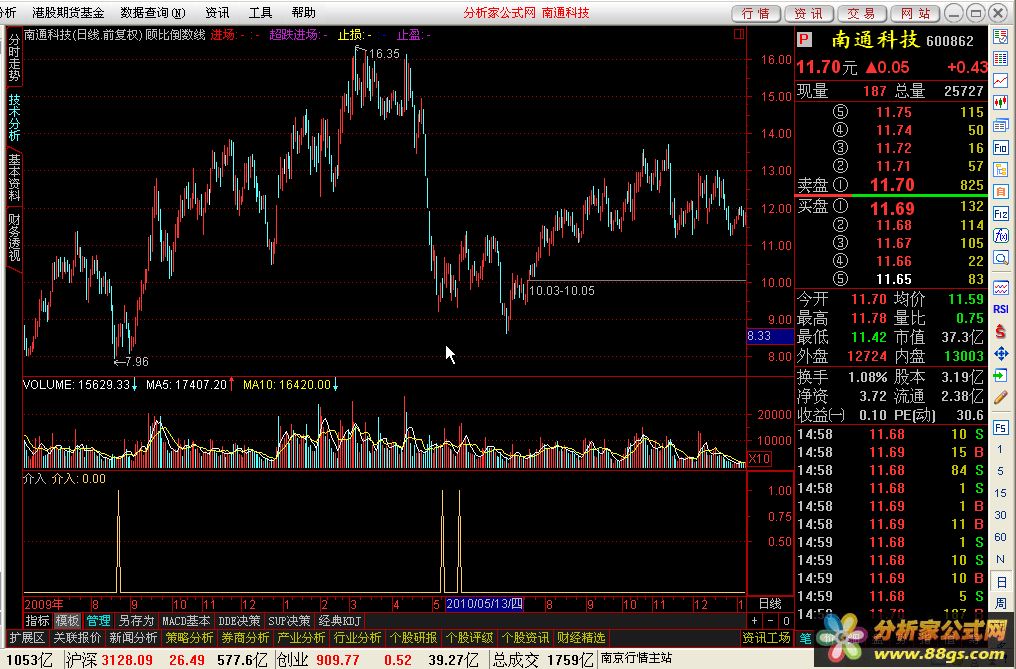
Task: Click the 资讯 button at top right
Action: 809,14
